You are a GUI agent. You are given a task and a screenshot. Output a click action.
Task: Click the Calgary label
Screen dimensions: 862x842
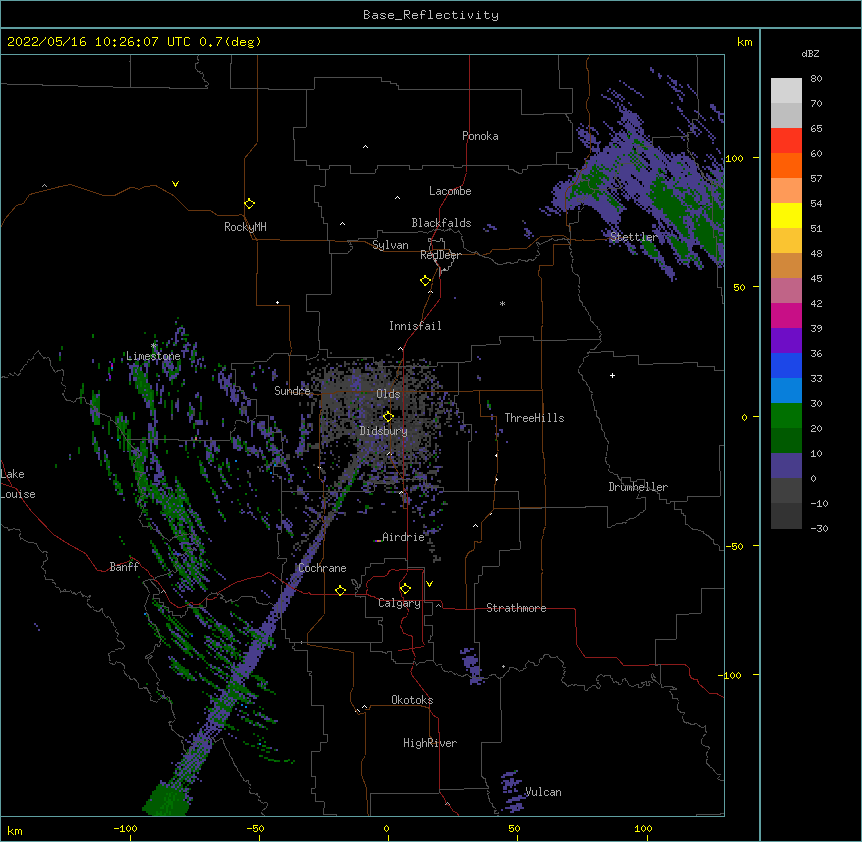[x=399, y=603]
